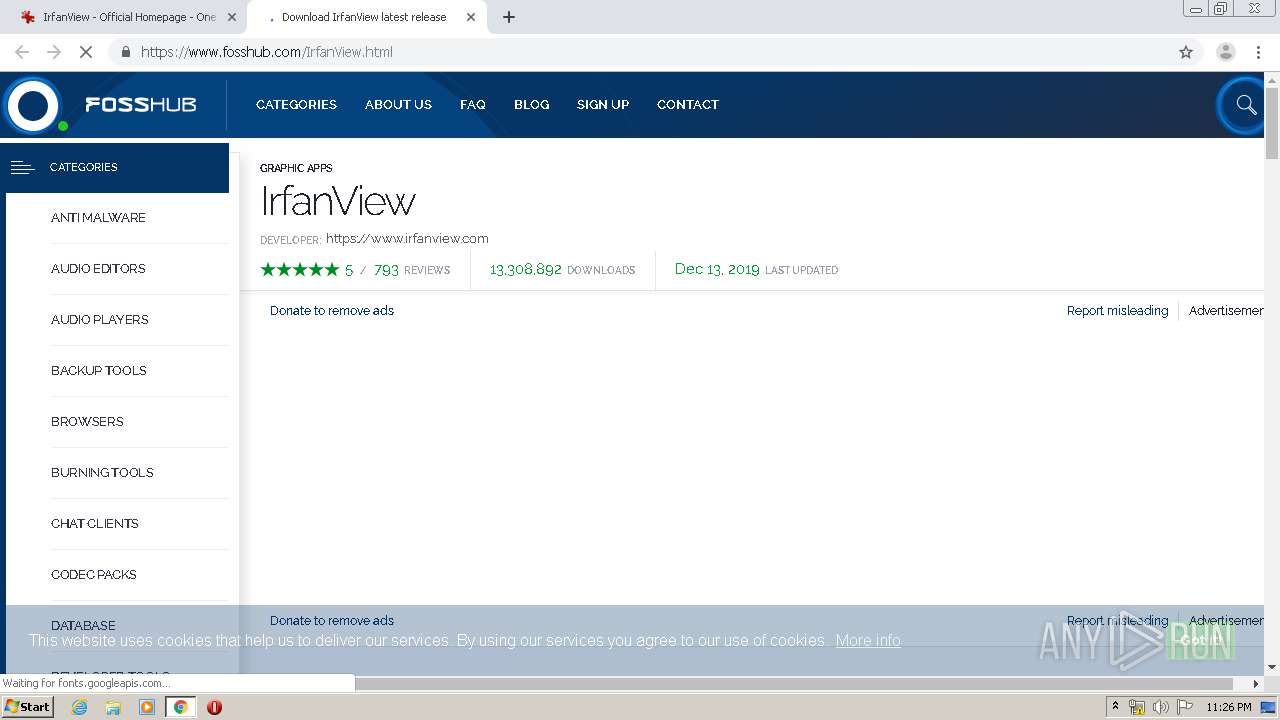Click the horizontal scrollbar right arrow
1280x720 pixels.
click(1256, 684)
